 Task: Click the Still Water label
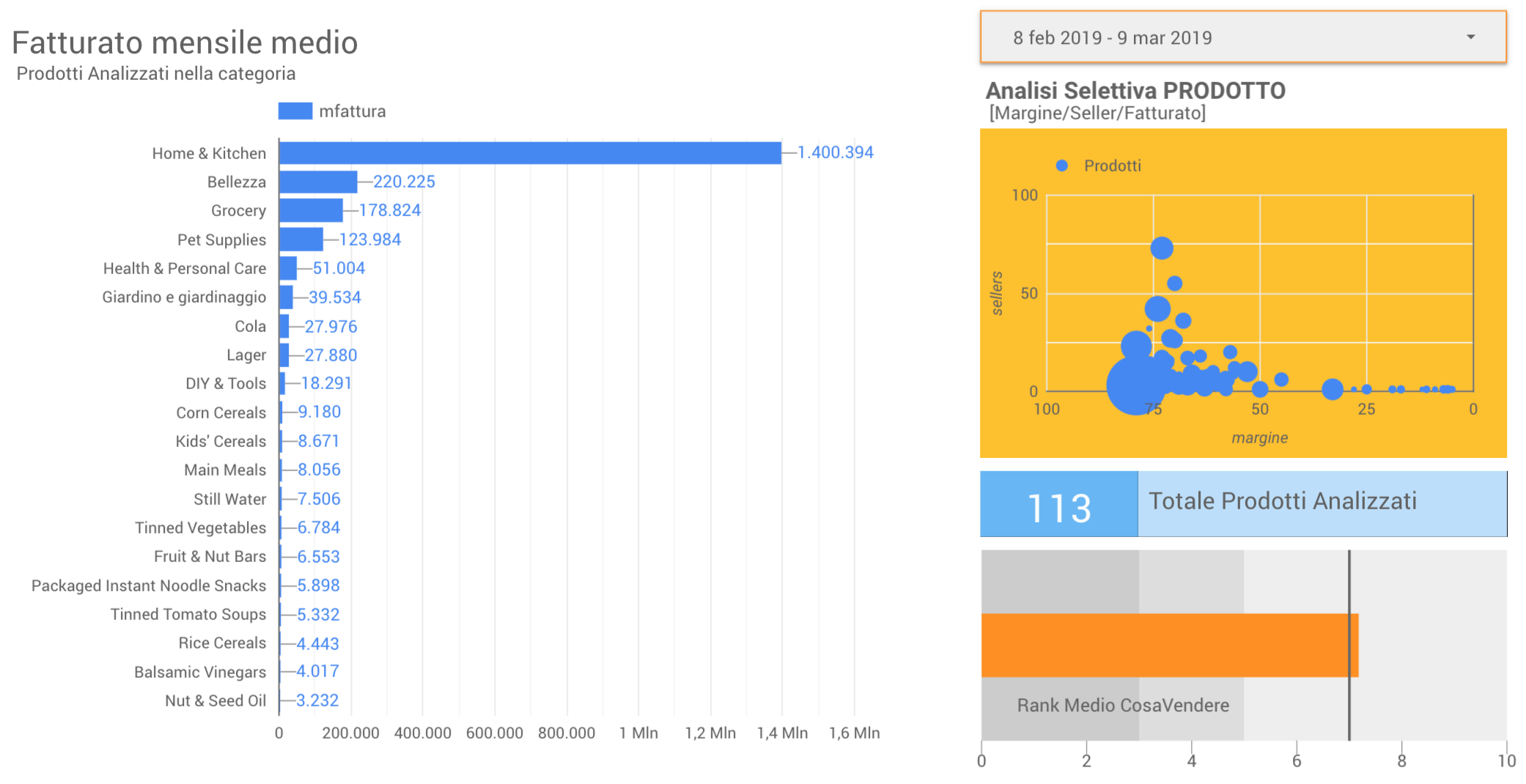click(229, 499)
